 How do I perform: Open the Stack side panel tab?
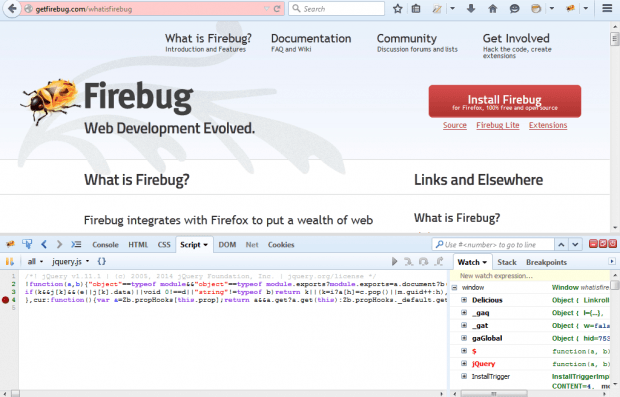coord(507,262)
